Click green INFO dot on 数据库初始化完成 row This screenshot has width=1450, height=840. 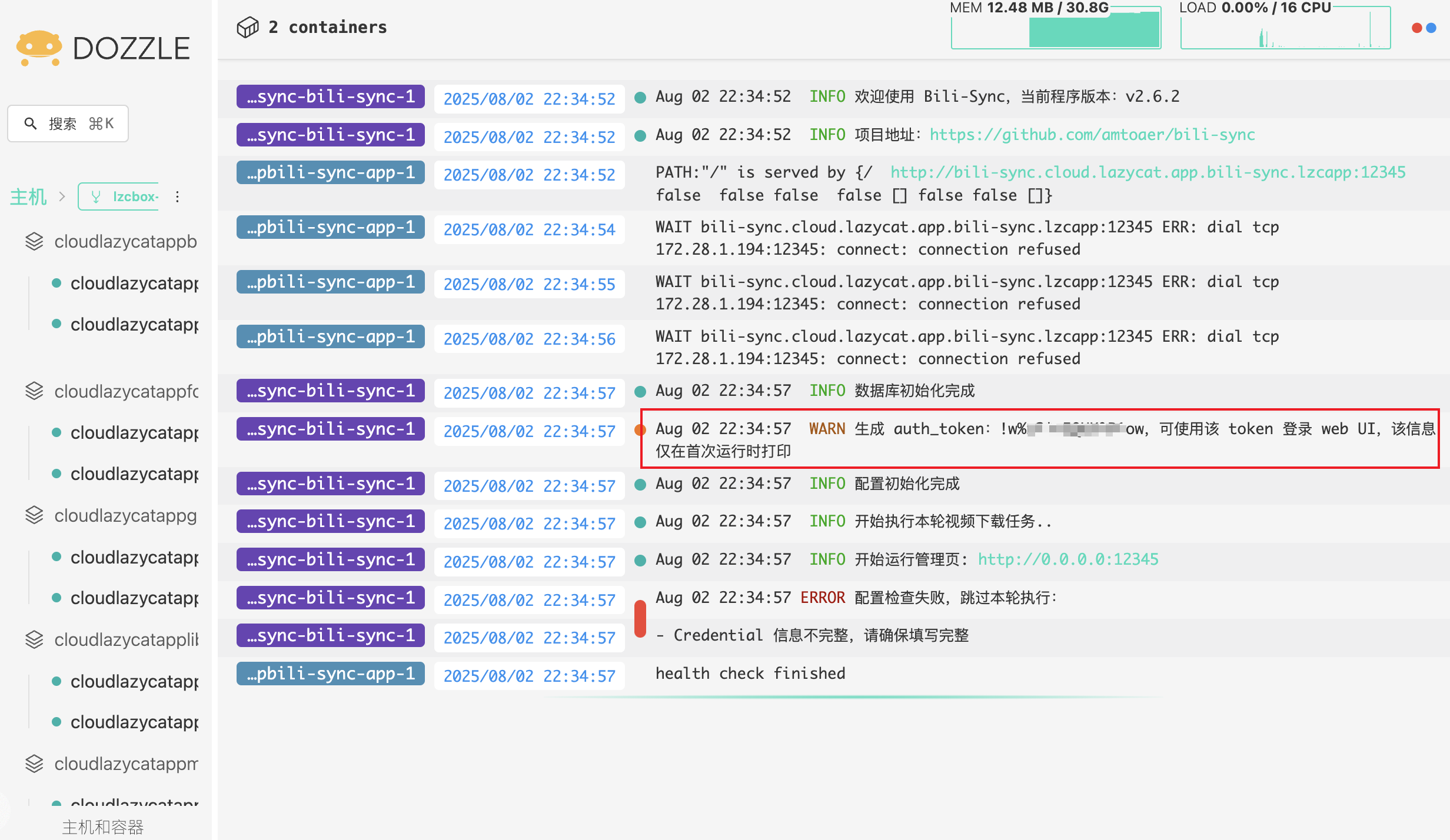click(x=640, y=392)
